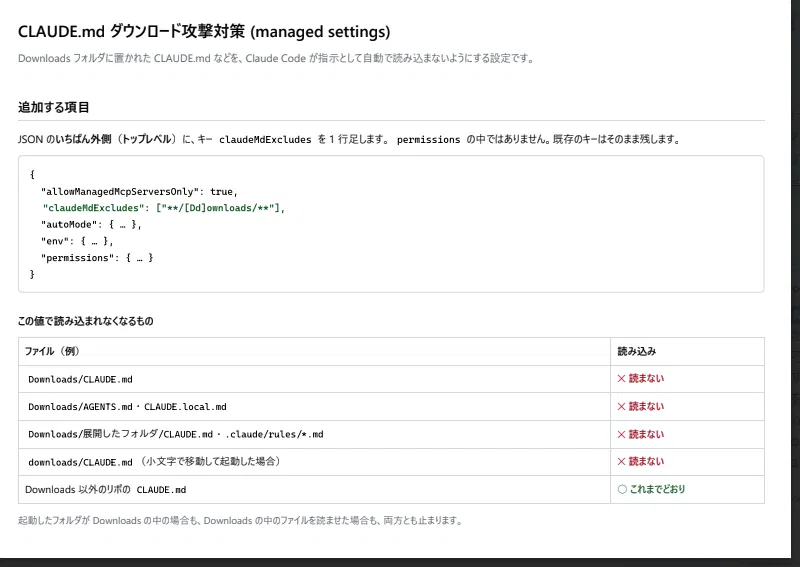Click the footnote starting '起動したフォルダが Downloads'
The height and width of the screenshot is (567, 800).
tap(240, 521)
